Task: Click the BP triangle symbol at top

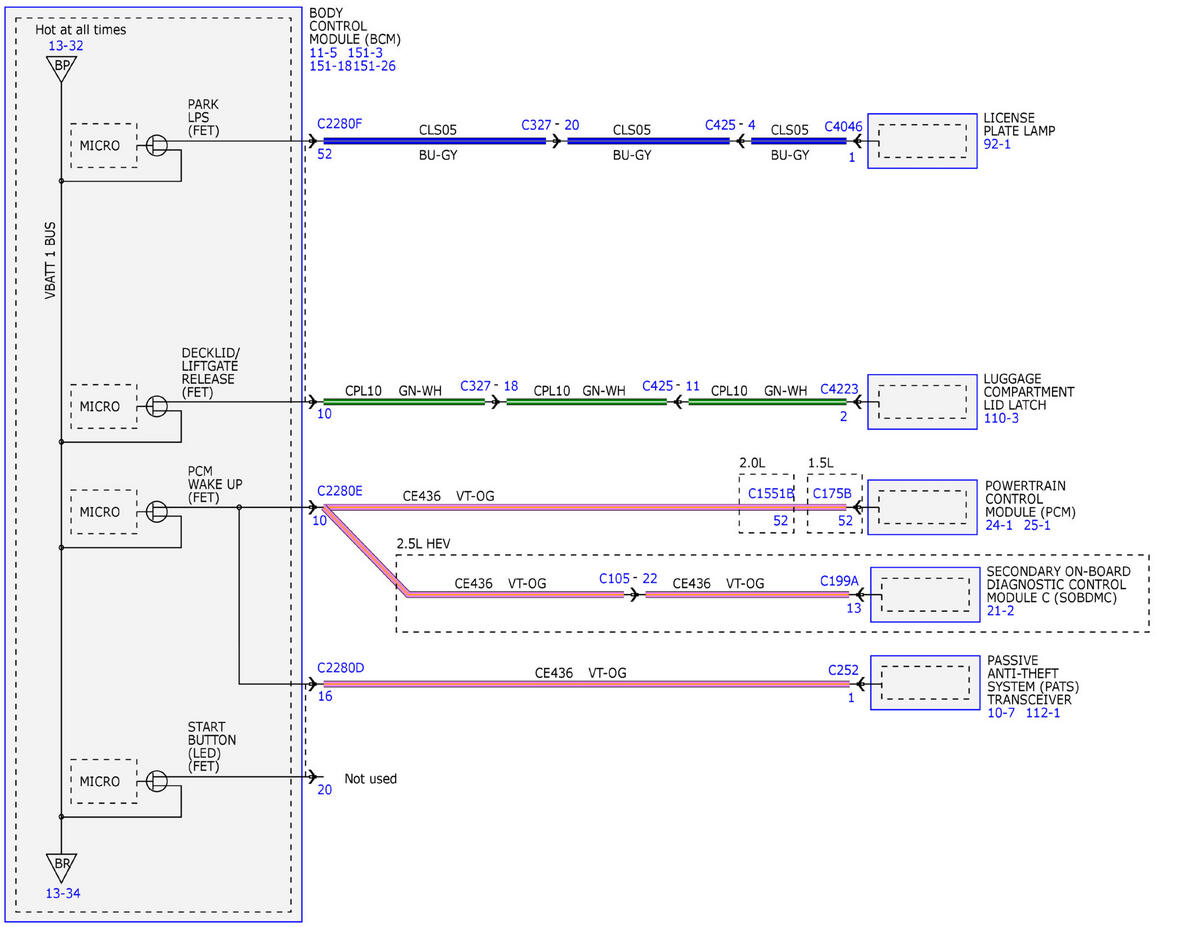Action: (61, 68)
